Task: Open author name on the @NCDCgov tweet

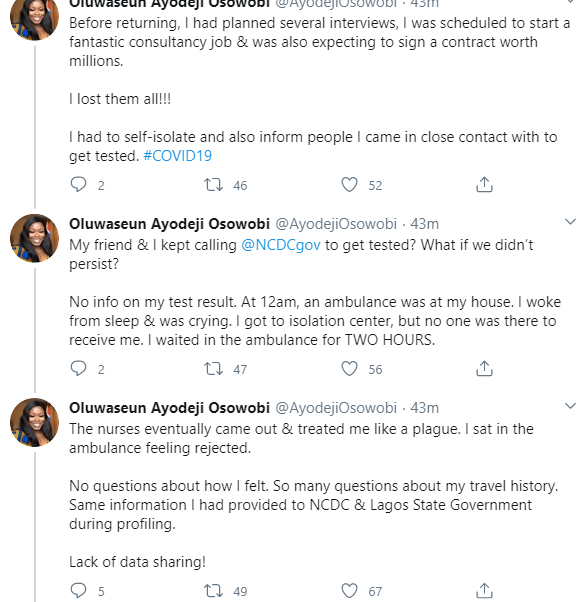Action: pyautogui.click(x=169, y=224)
